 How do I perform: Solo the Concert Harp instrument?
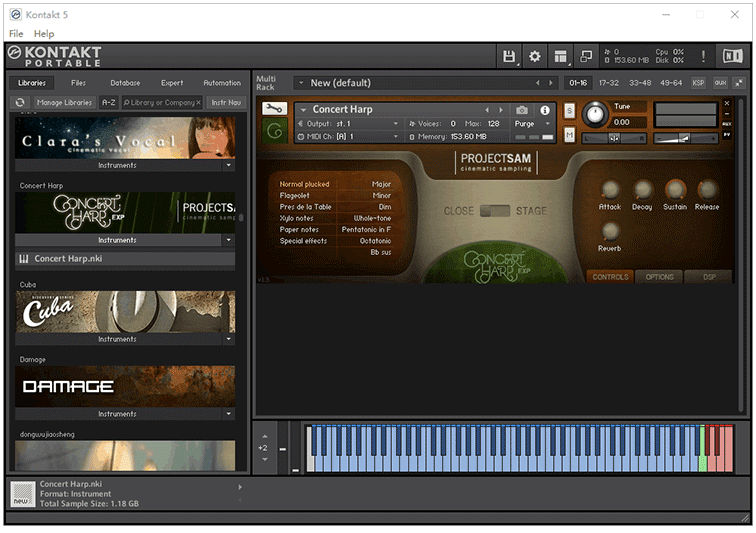pyautogui.click(x=569, y=111)
